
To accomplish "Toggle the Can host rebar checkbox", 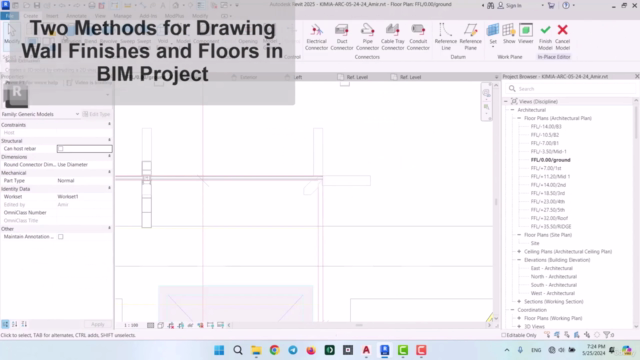I will click(x=60, y=149).
